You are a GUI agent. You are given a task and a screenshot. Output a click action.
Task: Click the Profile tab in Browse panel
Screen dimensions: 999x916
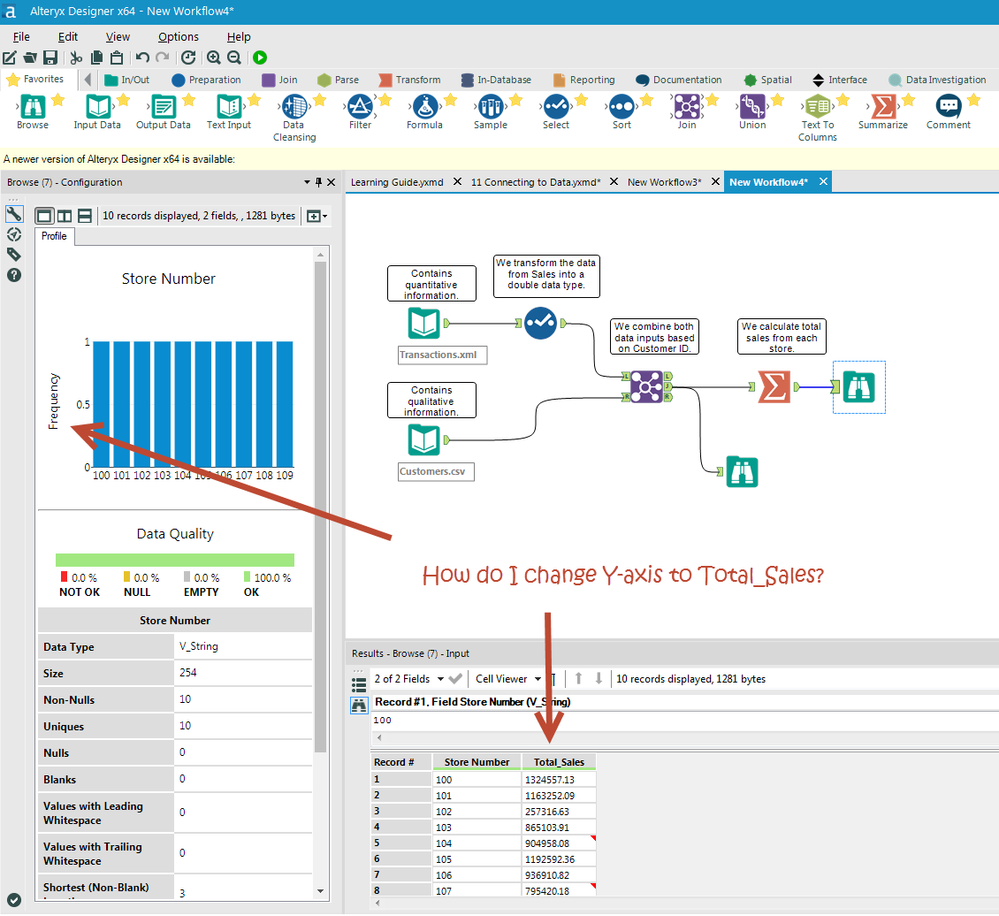point(54,236)
